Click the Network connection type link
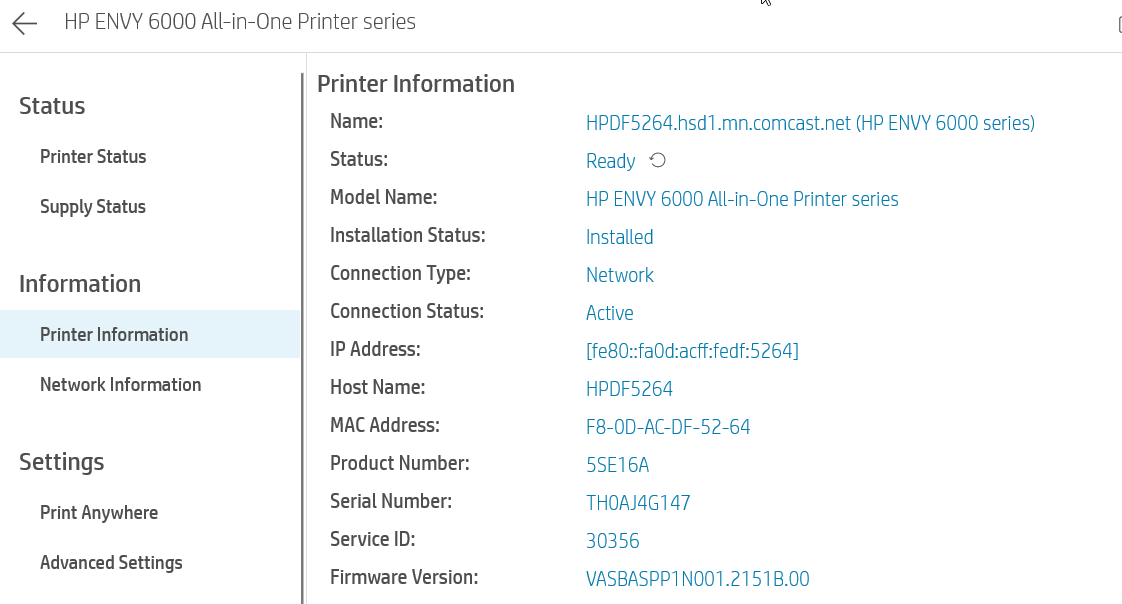Image resolution: width=1122 pixels, height=604 pixels. pyautogui.click(x=620, y=275)
